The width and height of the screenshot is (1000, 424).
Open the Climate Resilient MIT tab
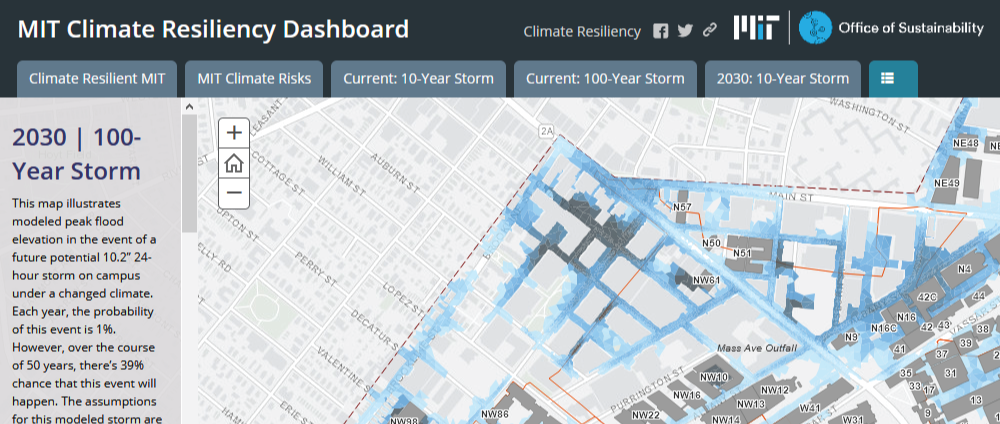click(97, 78)
